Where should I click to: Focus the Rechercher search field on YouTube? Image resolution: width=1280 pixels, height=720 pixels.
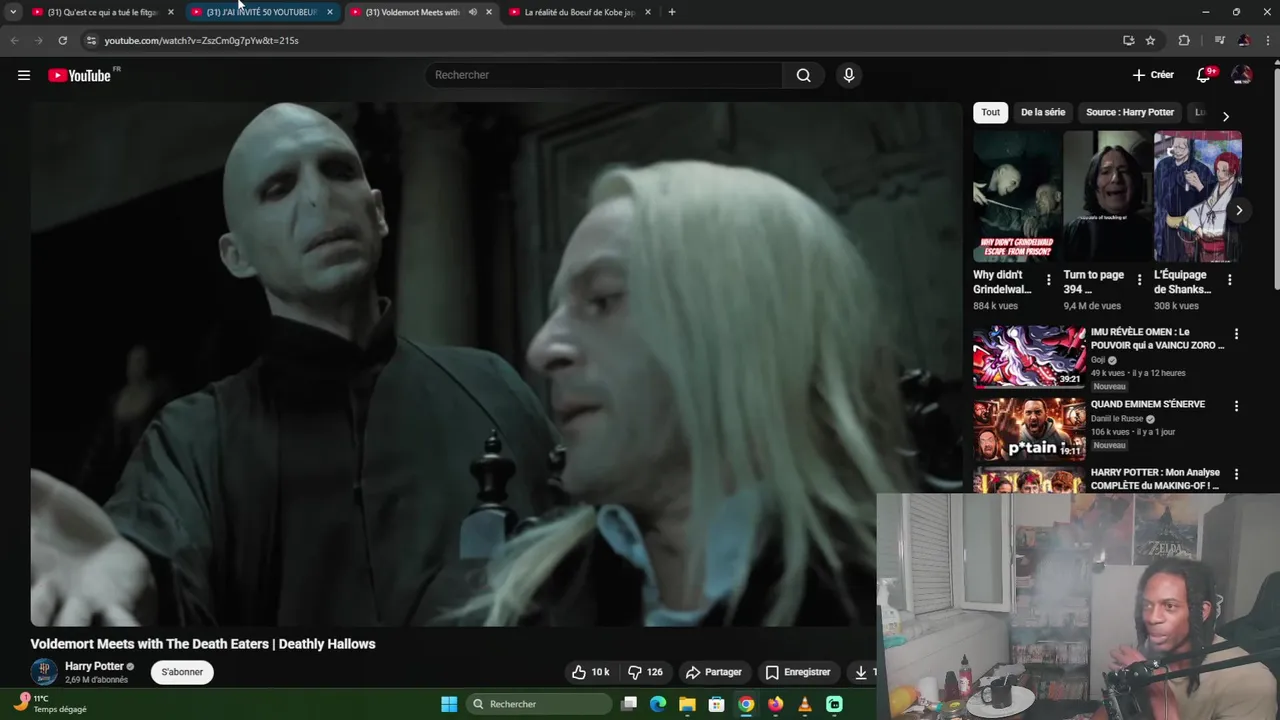point(605,75)
